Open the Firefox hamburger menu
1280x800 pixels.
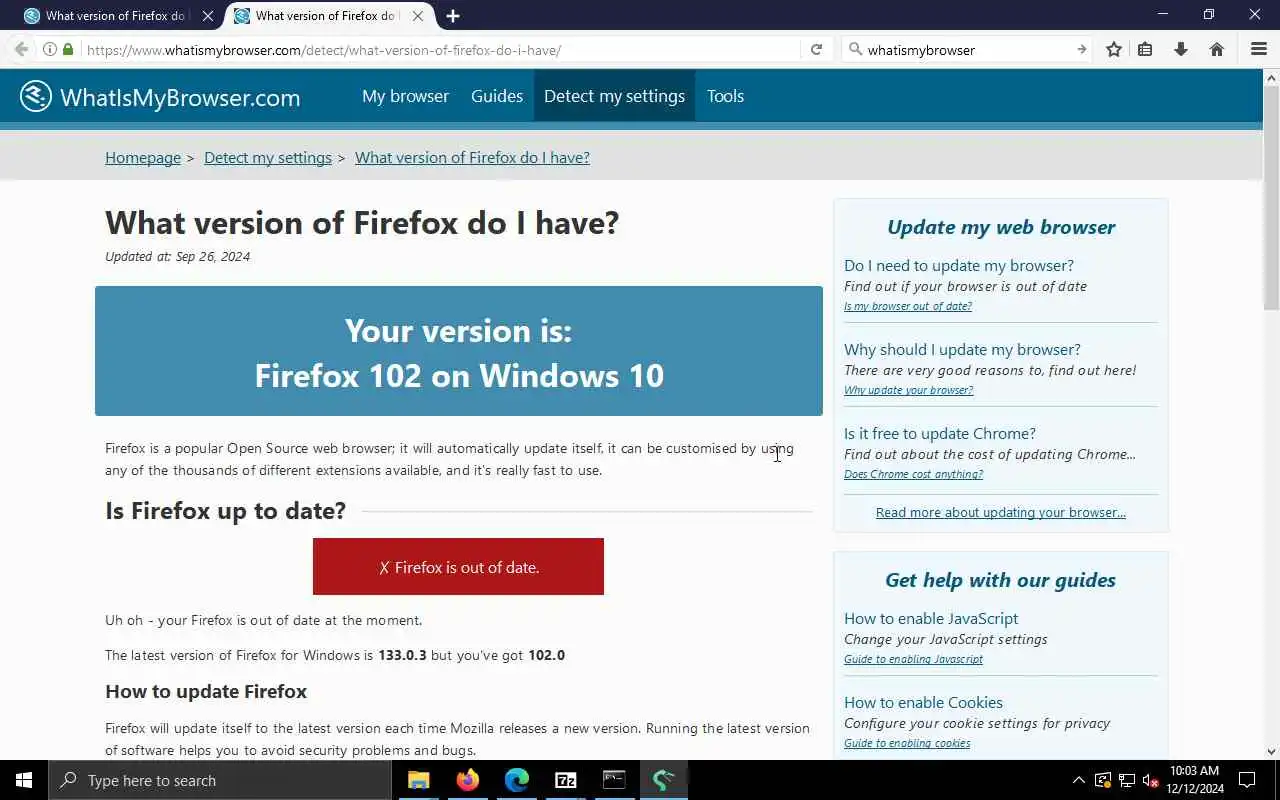(1259, 49)
